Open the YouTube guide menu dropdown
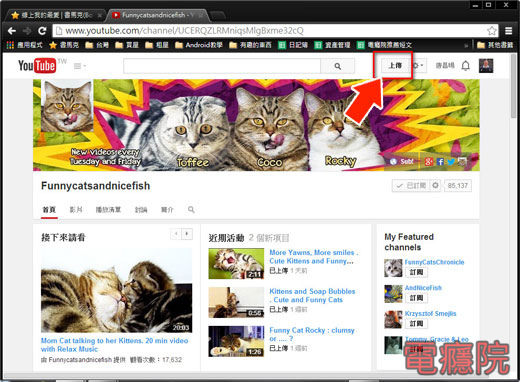 point(80,66)
